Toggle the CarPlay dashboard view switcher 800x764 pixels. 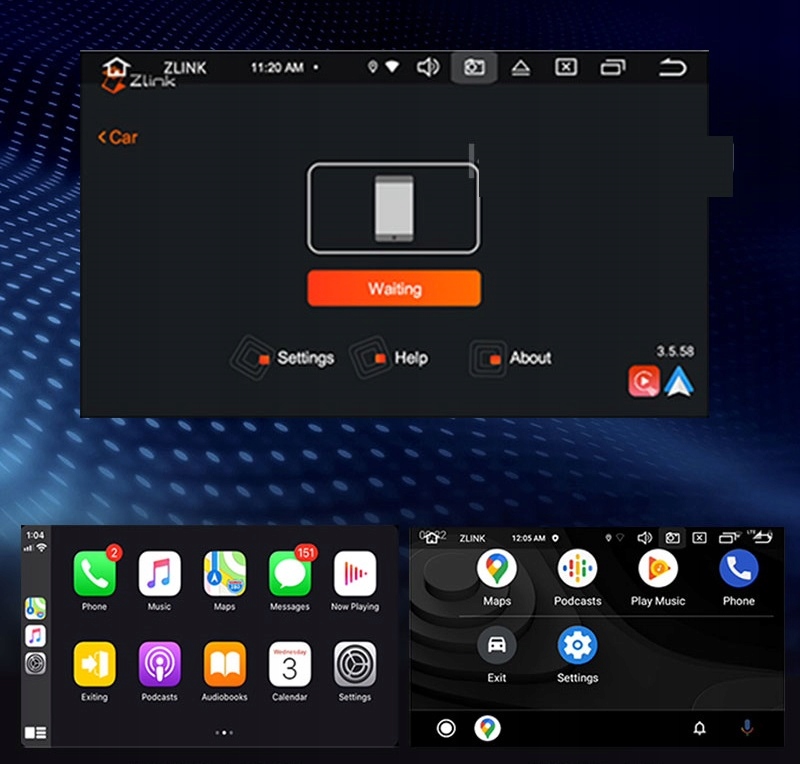click(35, 732)
